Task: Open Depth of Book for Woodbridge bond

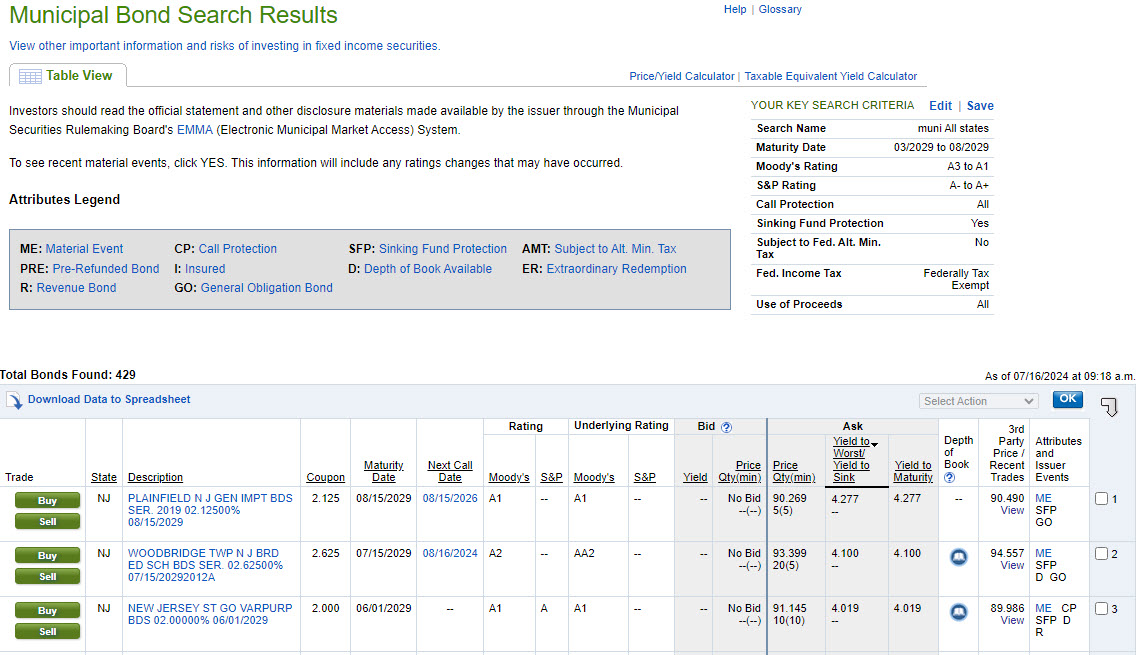Action: [958, 558]
